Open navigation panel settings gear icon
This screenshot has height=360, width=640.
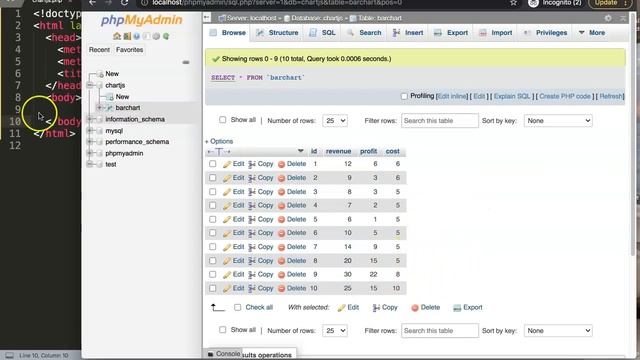tap(156, 36)
